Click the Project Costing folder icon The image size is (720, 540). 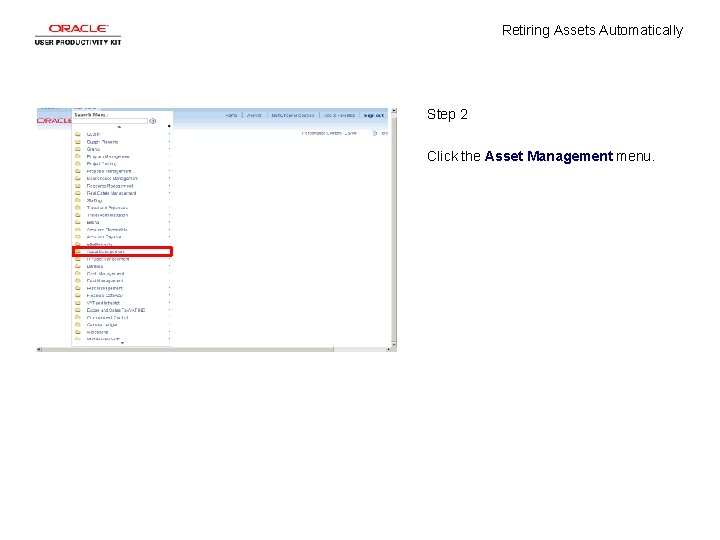[x=78, y=164]
